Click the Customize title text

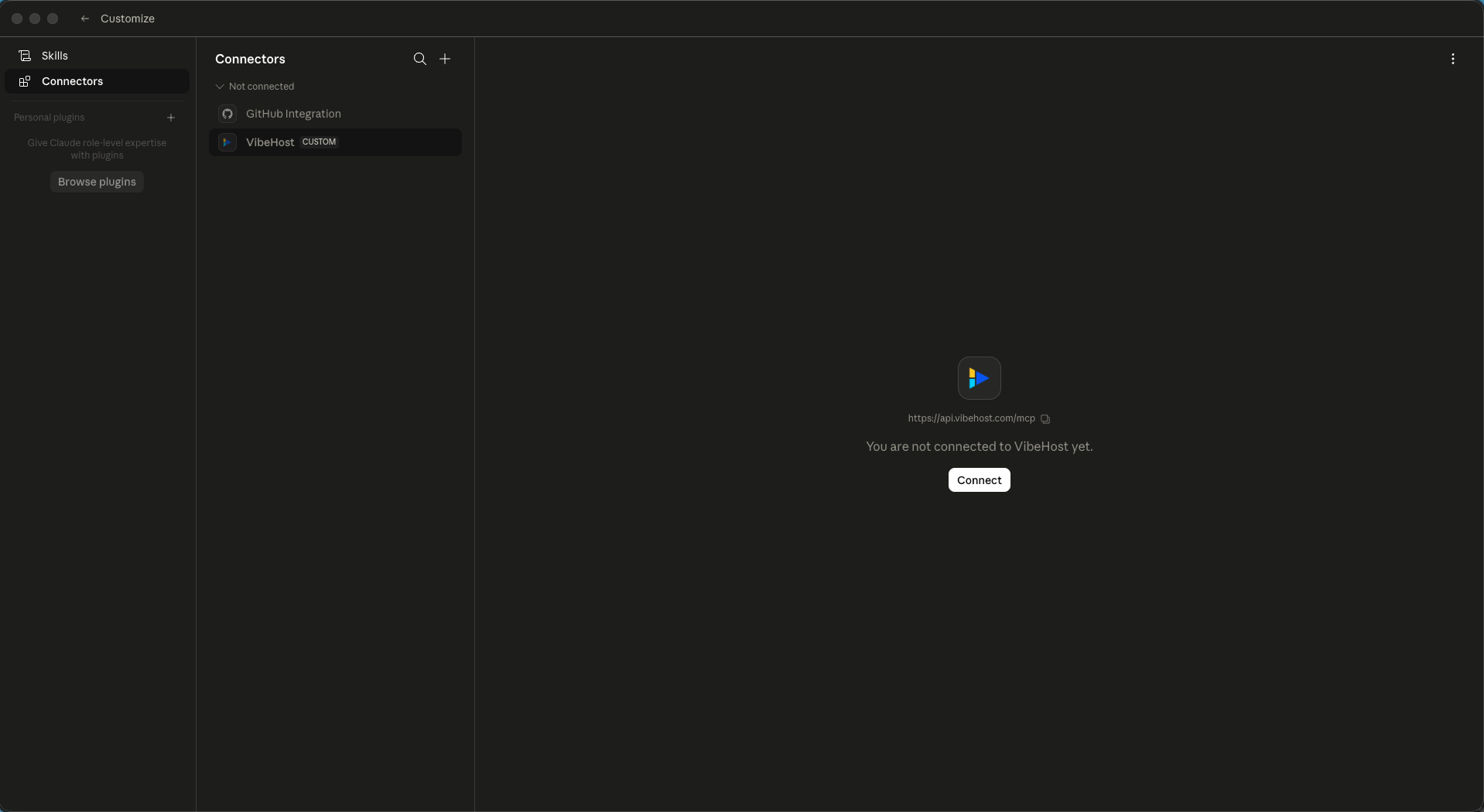coord(128,19)
